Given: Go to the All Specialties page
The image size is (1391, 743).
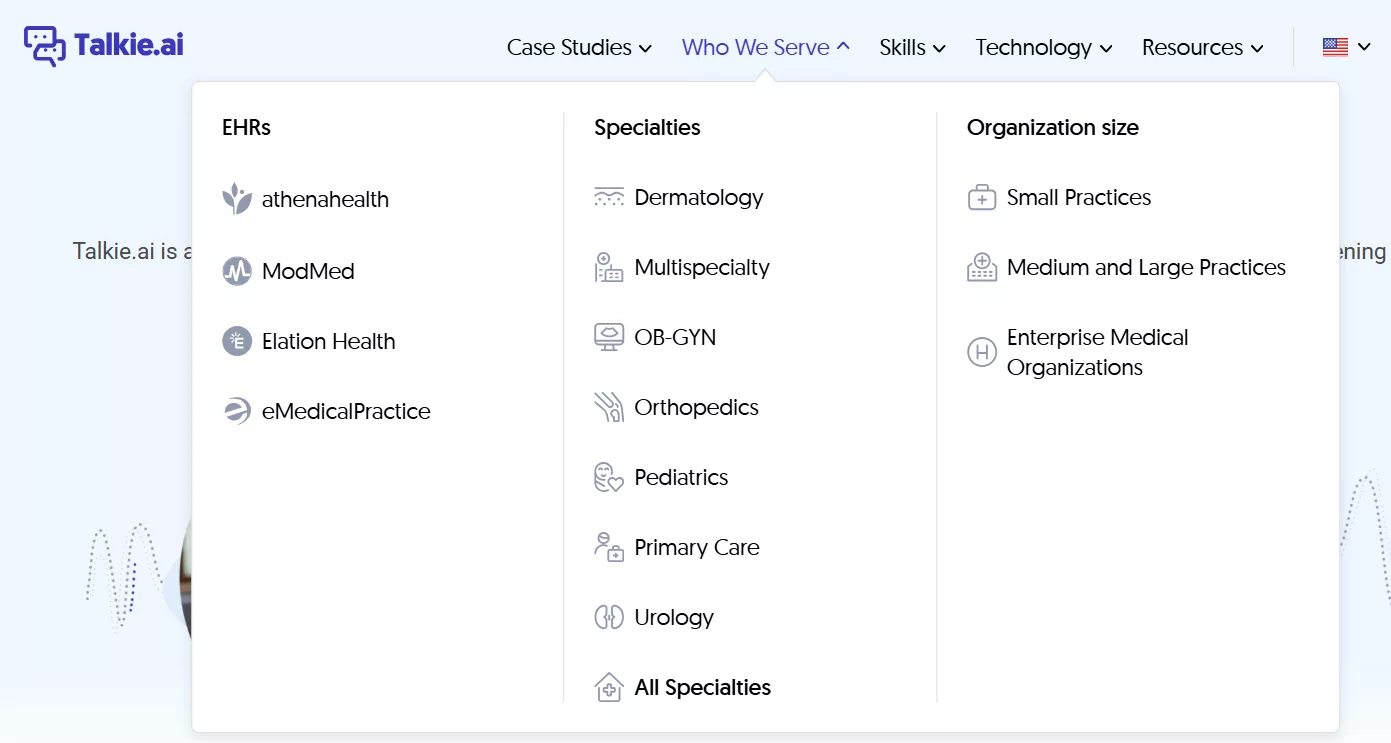Looking at the screenshot, I should 702,687.
